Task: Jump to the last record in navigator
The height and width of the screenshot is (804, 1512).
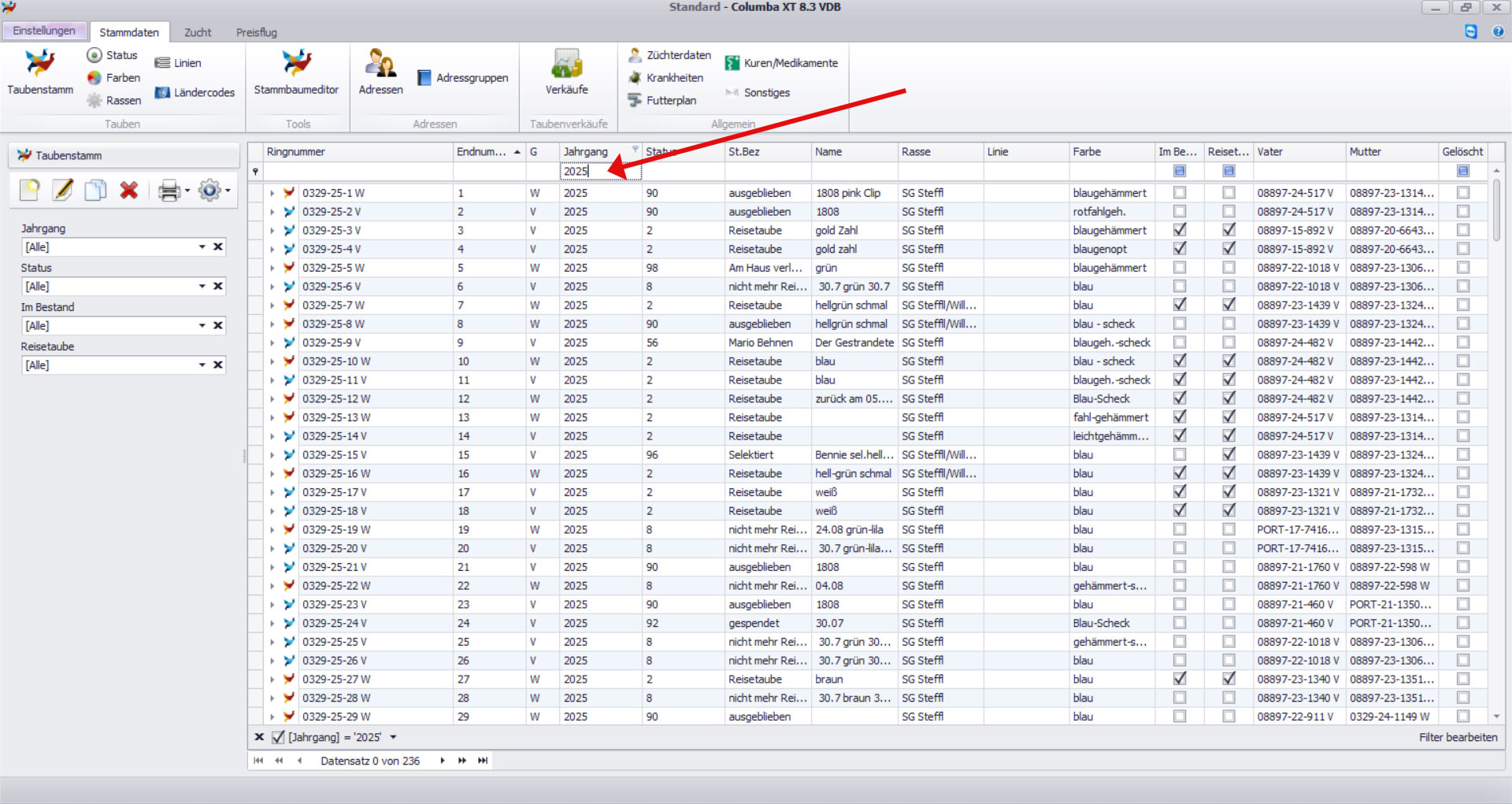Action: click(x=483, y=761)
